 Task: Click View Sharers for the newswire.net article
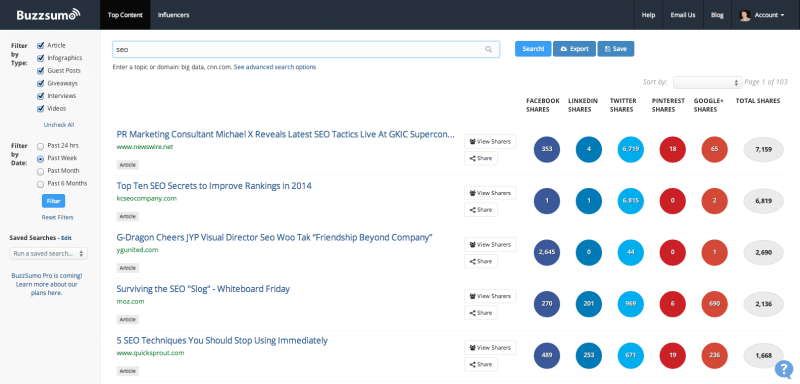[x=490, y=142]
